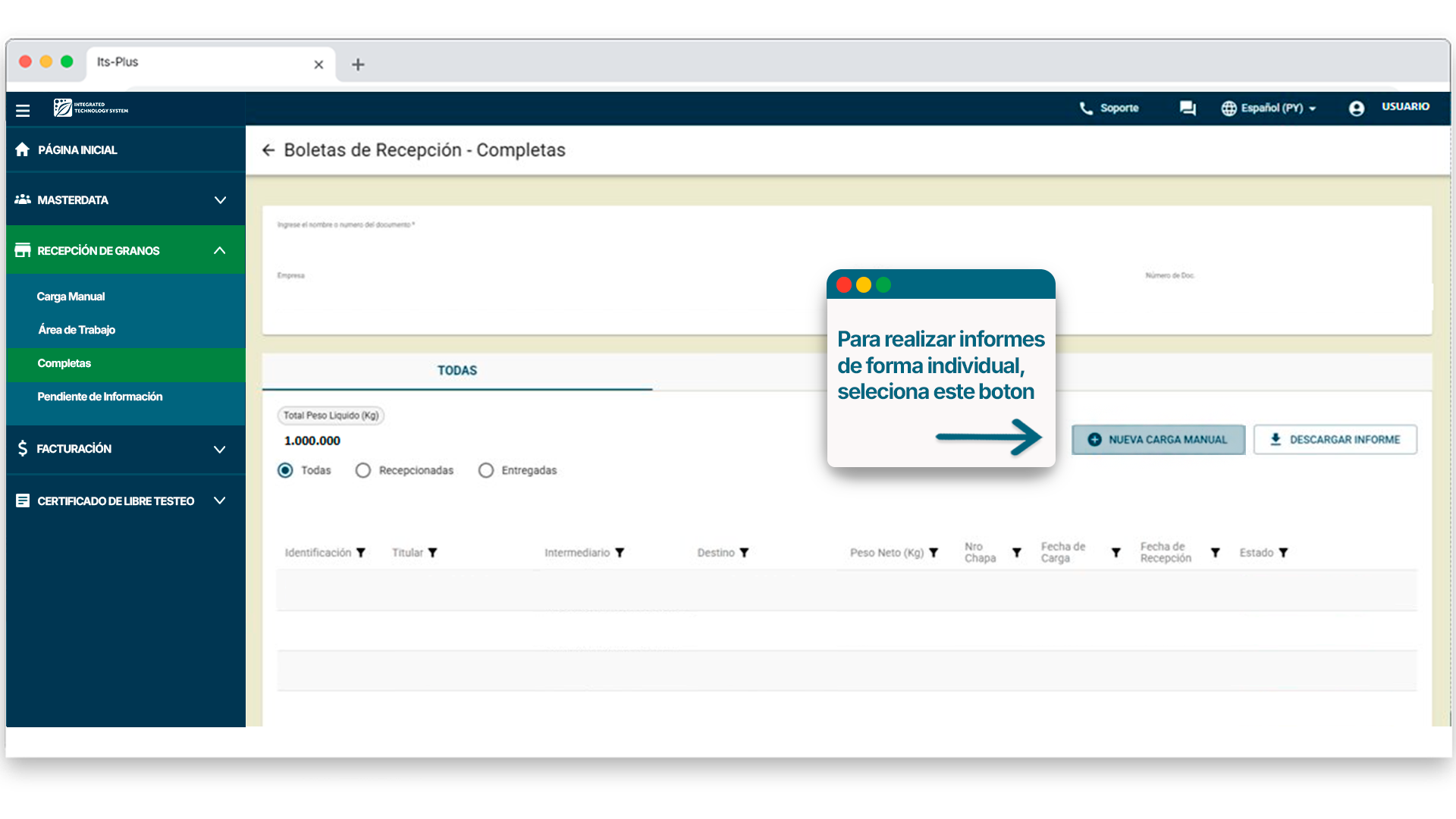Filter by Estado column icon

pos(1283,553)
